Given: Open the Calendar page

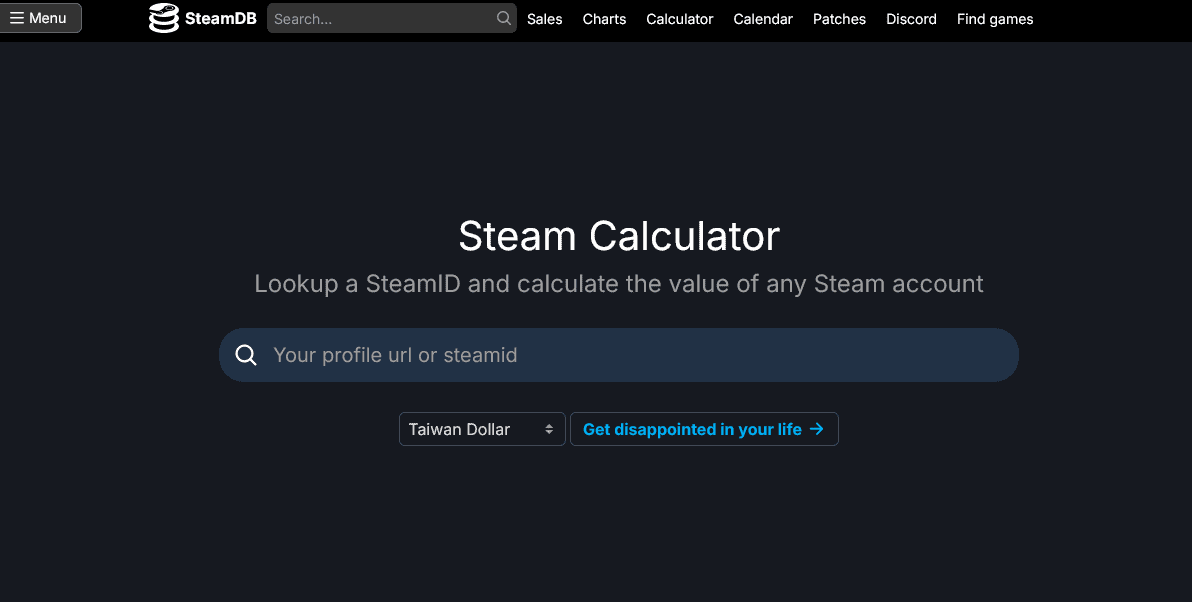Looking at the screenshot, I should point(763,19).
